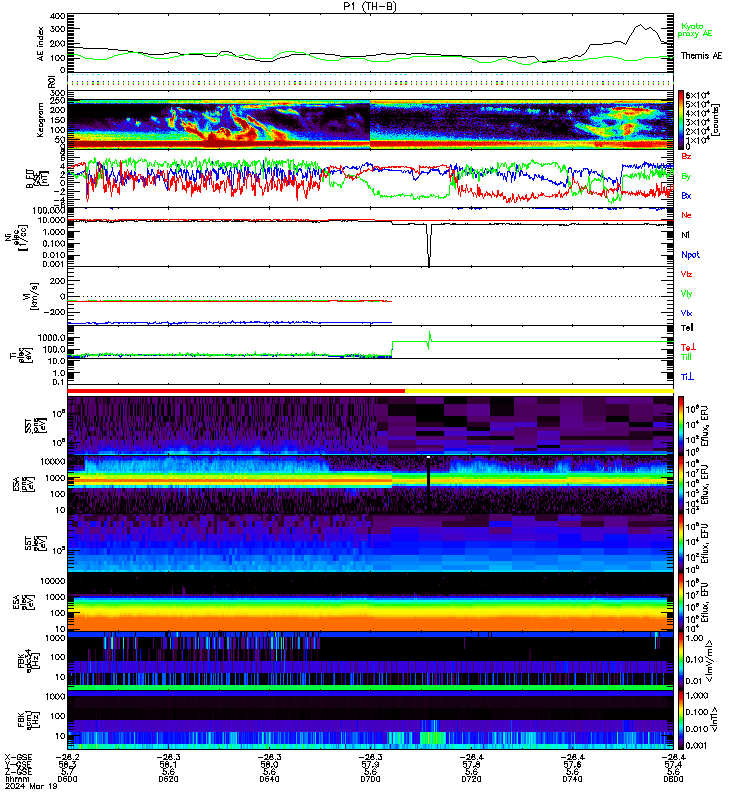750x800 pixels.
Task: Click the blue Ti perpendicular legend label
Action: tap(687, 377)
